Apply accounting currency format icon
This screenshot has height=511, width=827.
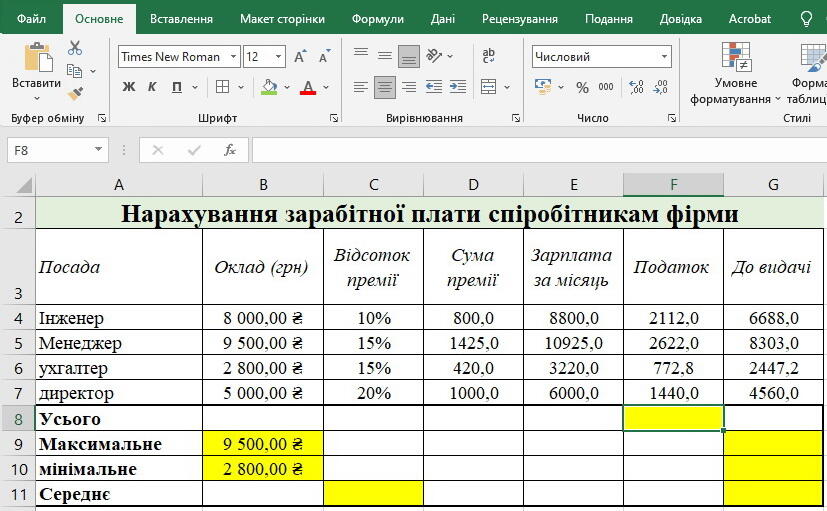(542, 87)
